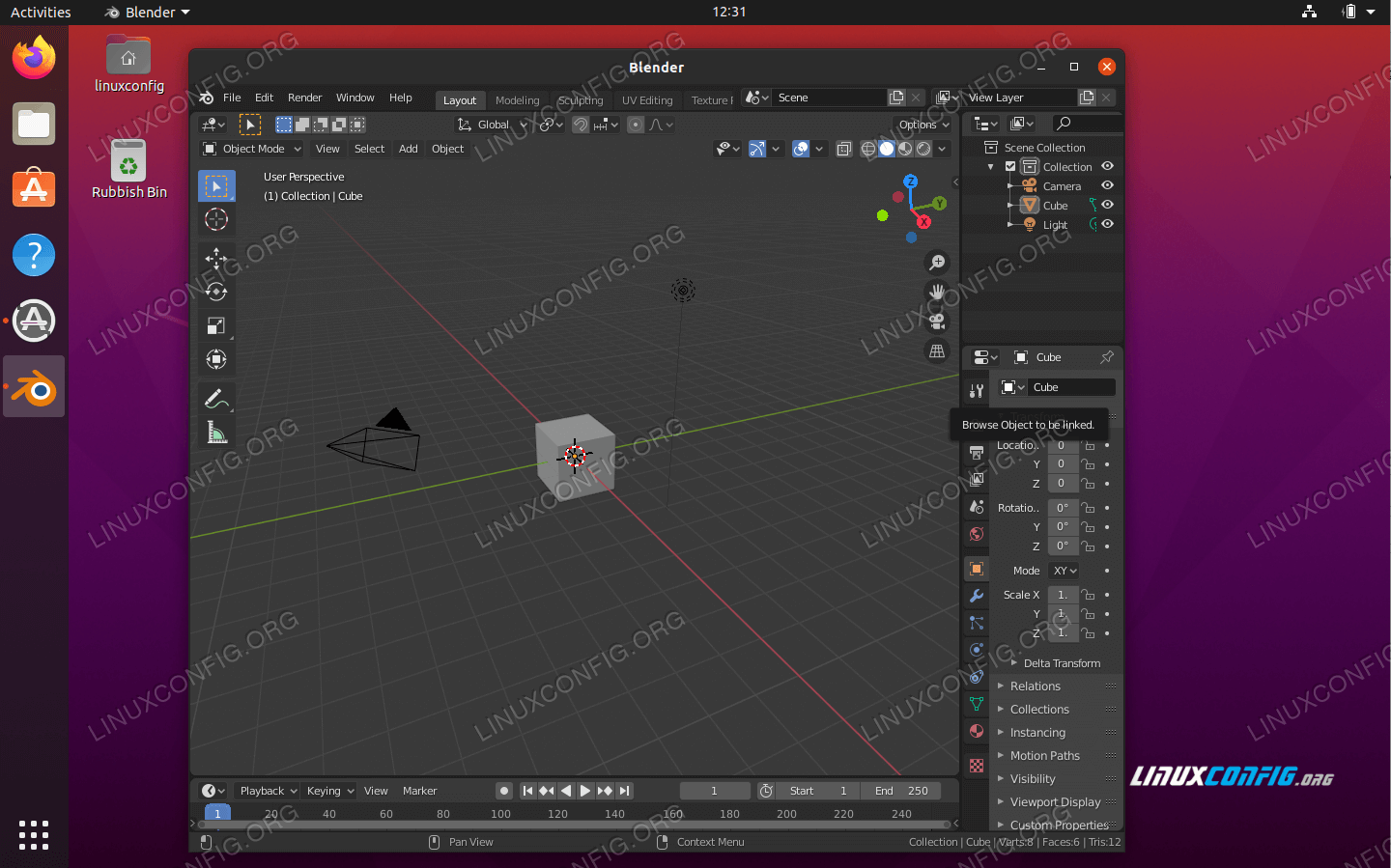1391x868 pixels.
Task: Collapse the Collection tree in outliner
Action: click(990, 167)
